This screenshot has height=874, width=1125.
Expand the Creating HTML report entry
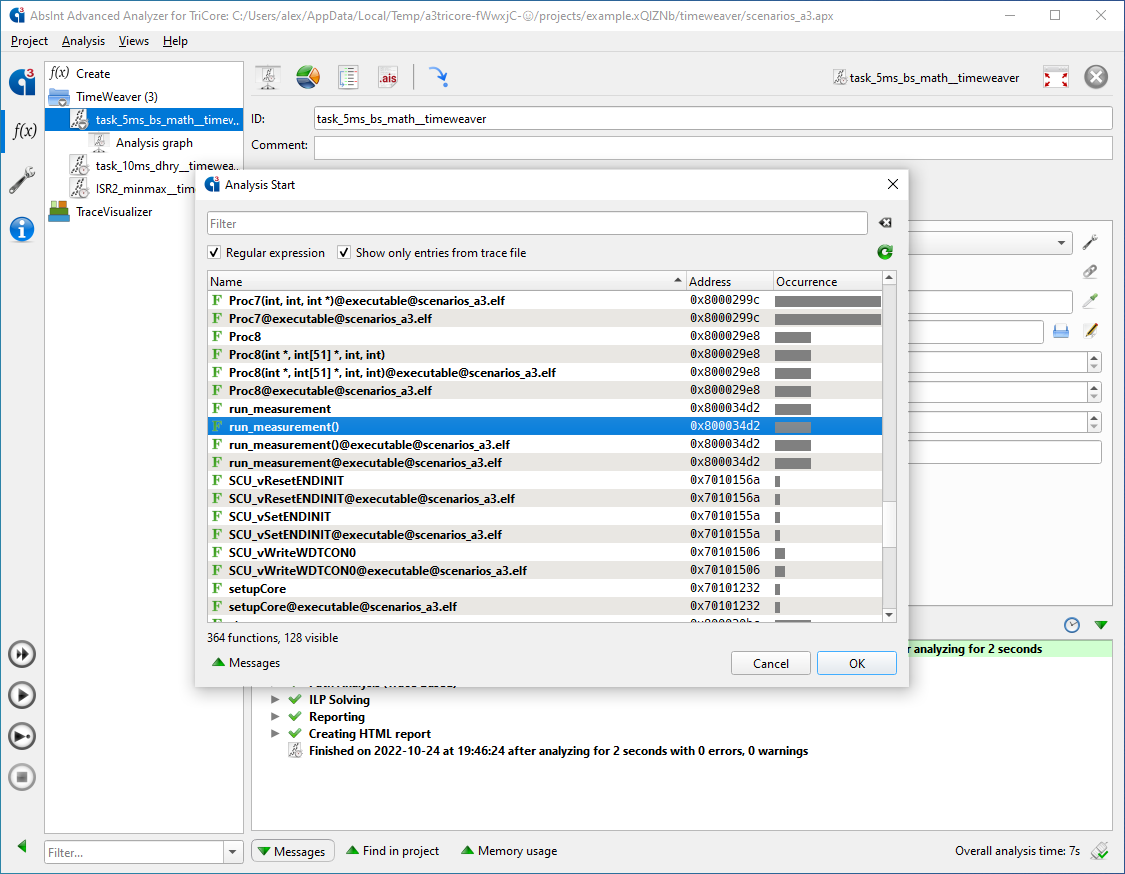pyautogui.click(x=275, y=733)
